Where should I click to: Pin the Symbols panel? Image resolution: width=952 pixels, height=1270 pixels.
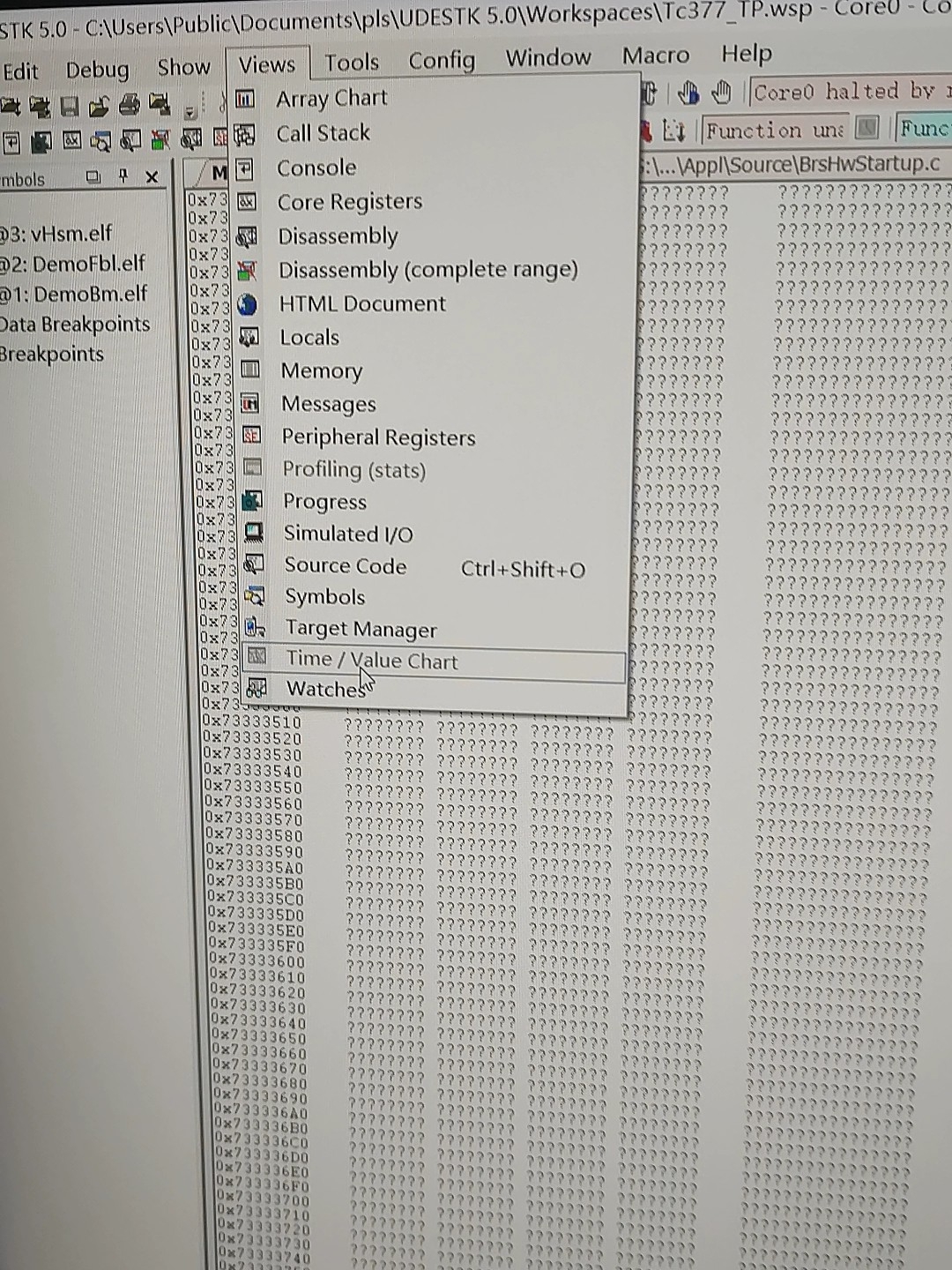coord(123,176)
